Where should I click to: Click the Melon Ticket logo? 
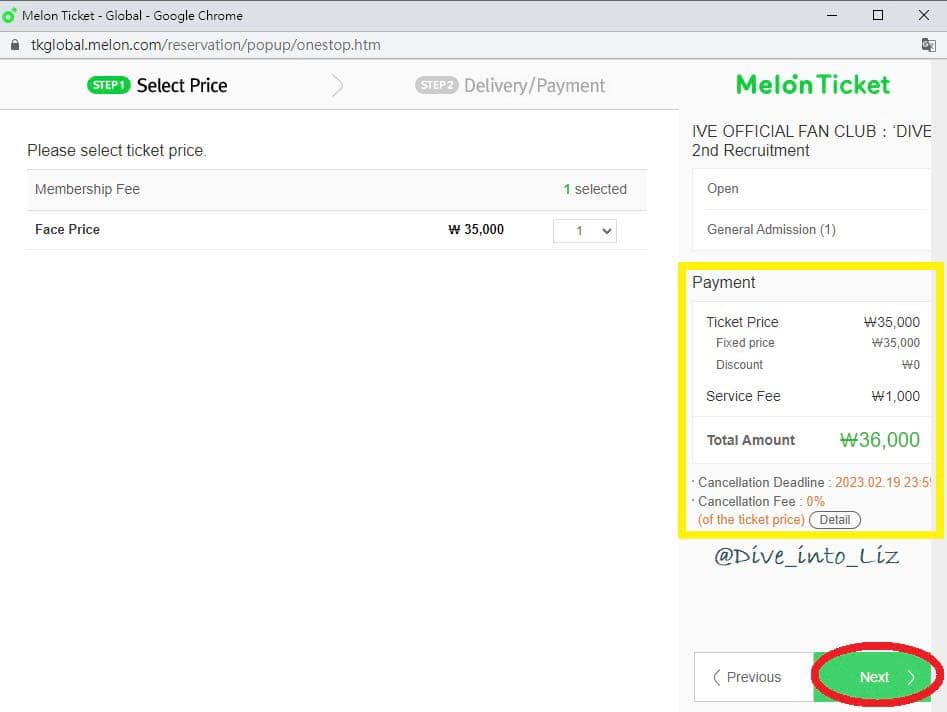click(812, 85)
